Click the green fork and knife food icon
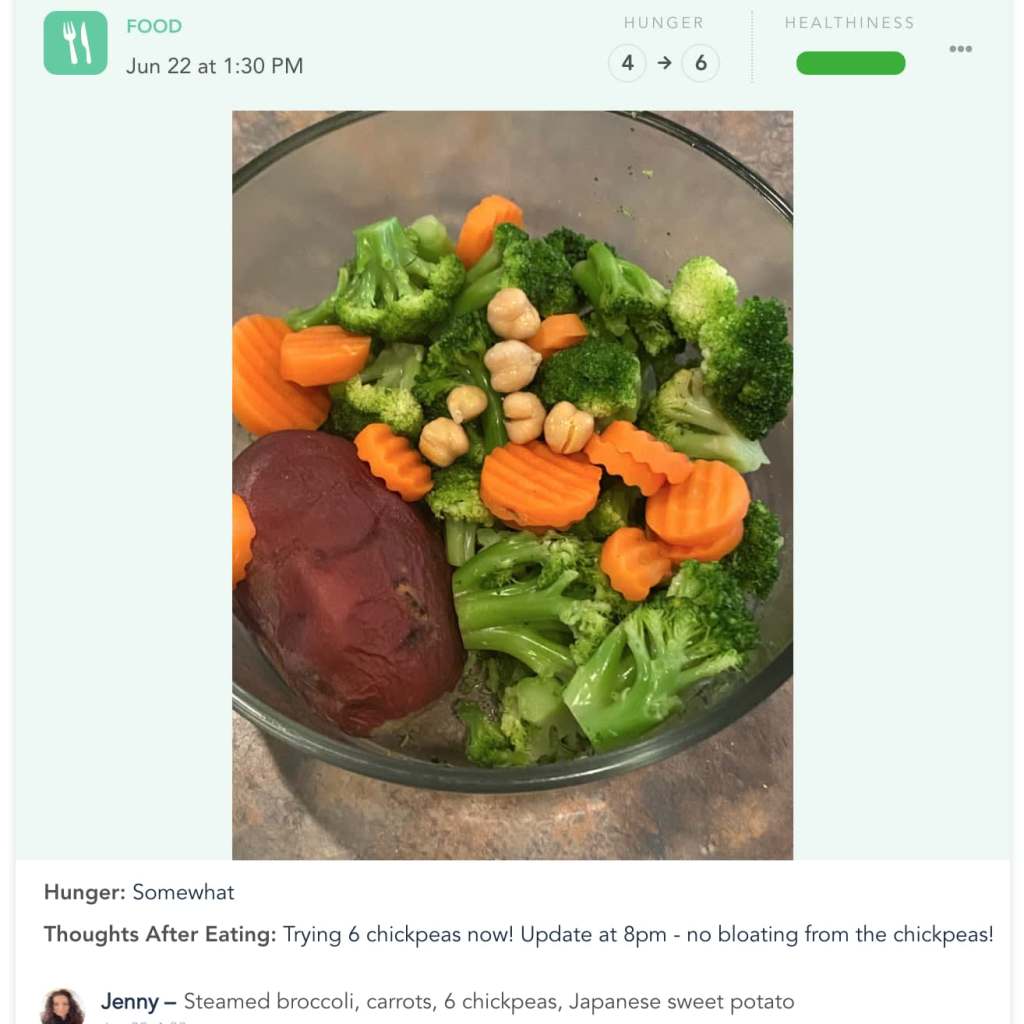 (x=75, y=43)
